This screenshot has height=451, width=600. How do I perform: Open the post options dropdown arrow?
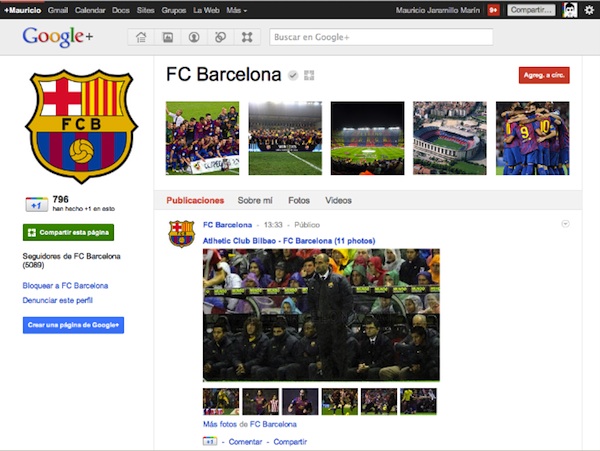pyautogui.click(x=565, y=224)
